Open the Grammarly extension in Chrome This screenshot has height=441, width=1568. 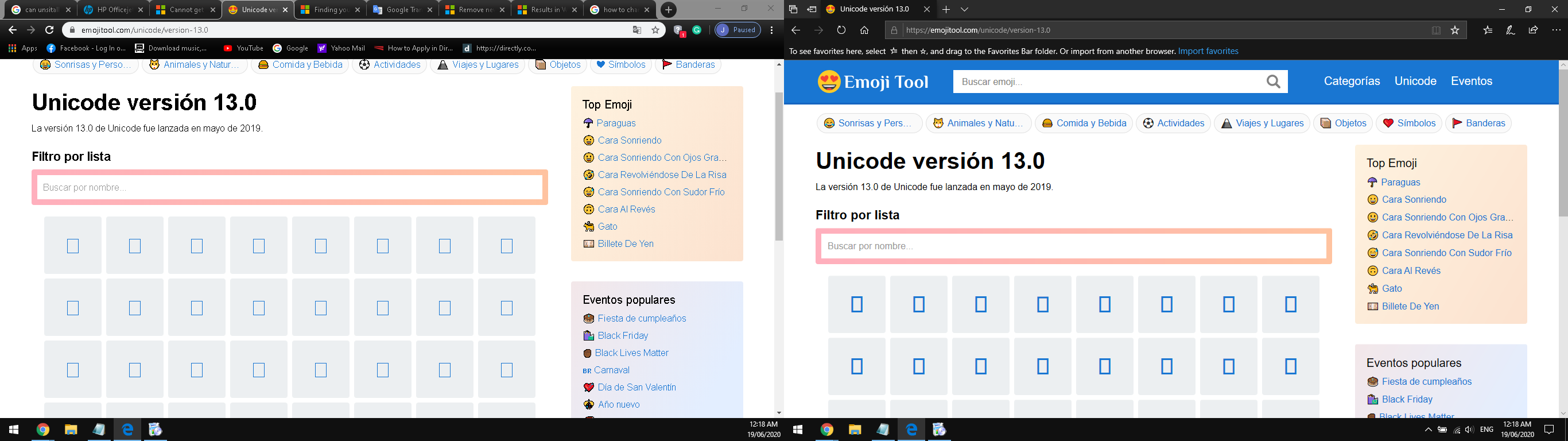[x=697, y=30]
